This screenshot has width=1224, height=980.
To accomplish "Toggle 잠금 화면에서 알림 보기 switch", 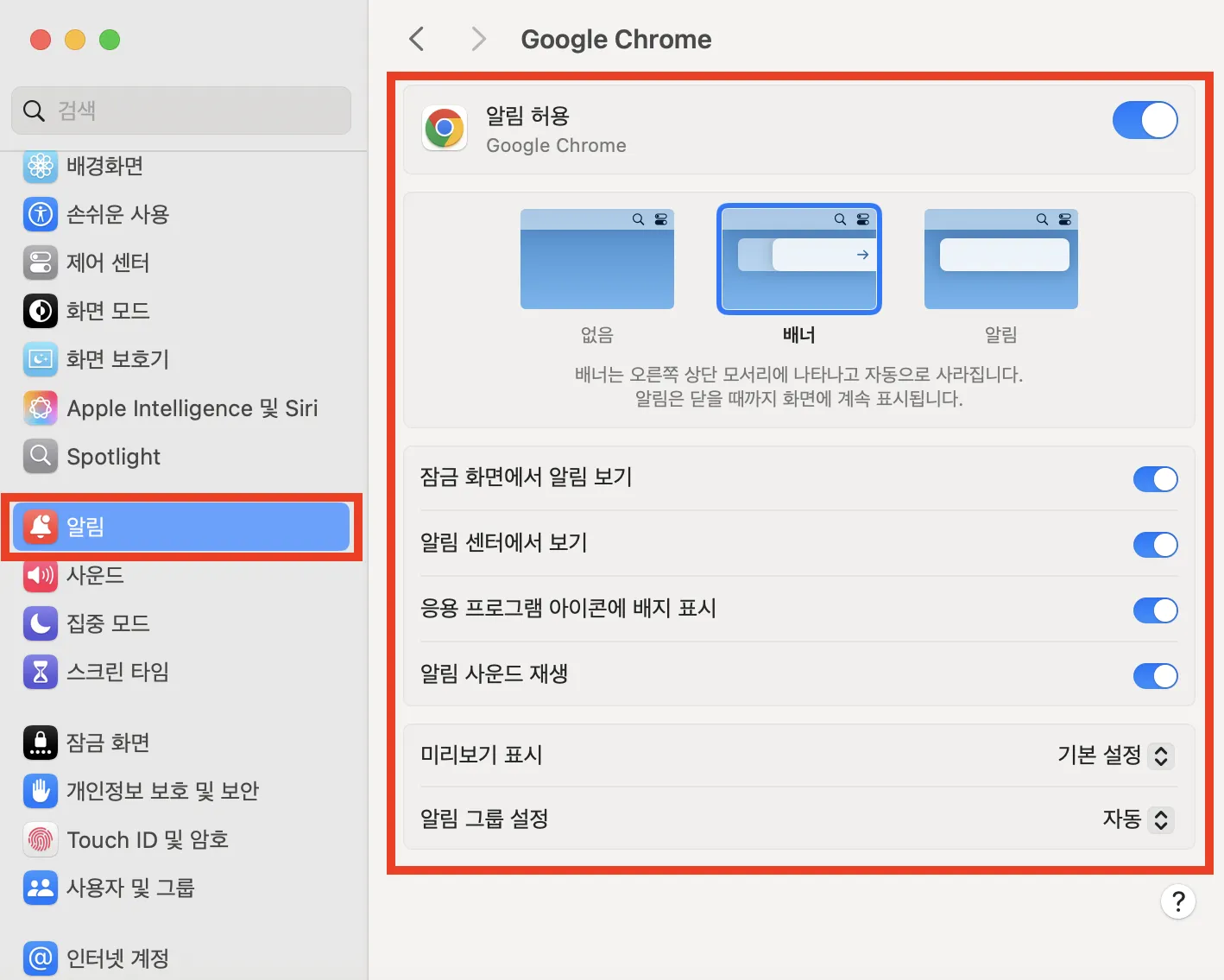I will [x=1155, y=479].
